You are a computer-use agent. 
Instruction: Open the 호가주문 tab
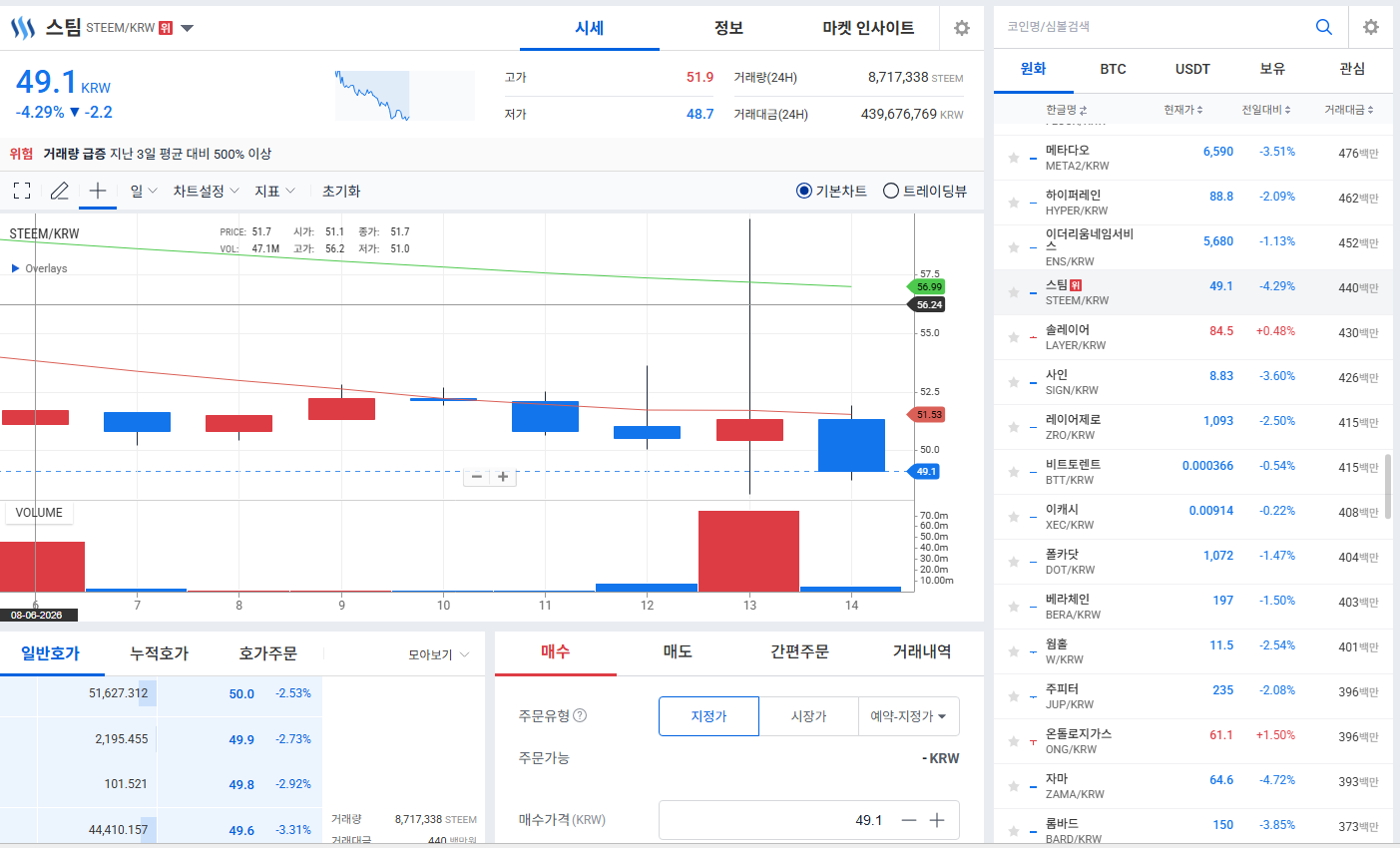coord(267,653)
